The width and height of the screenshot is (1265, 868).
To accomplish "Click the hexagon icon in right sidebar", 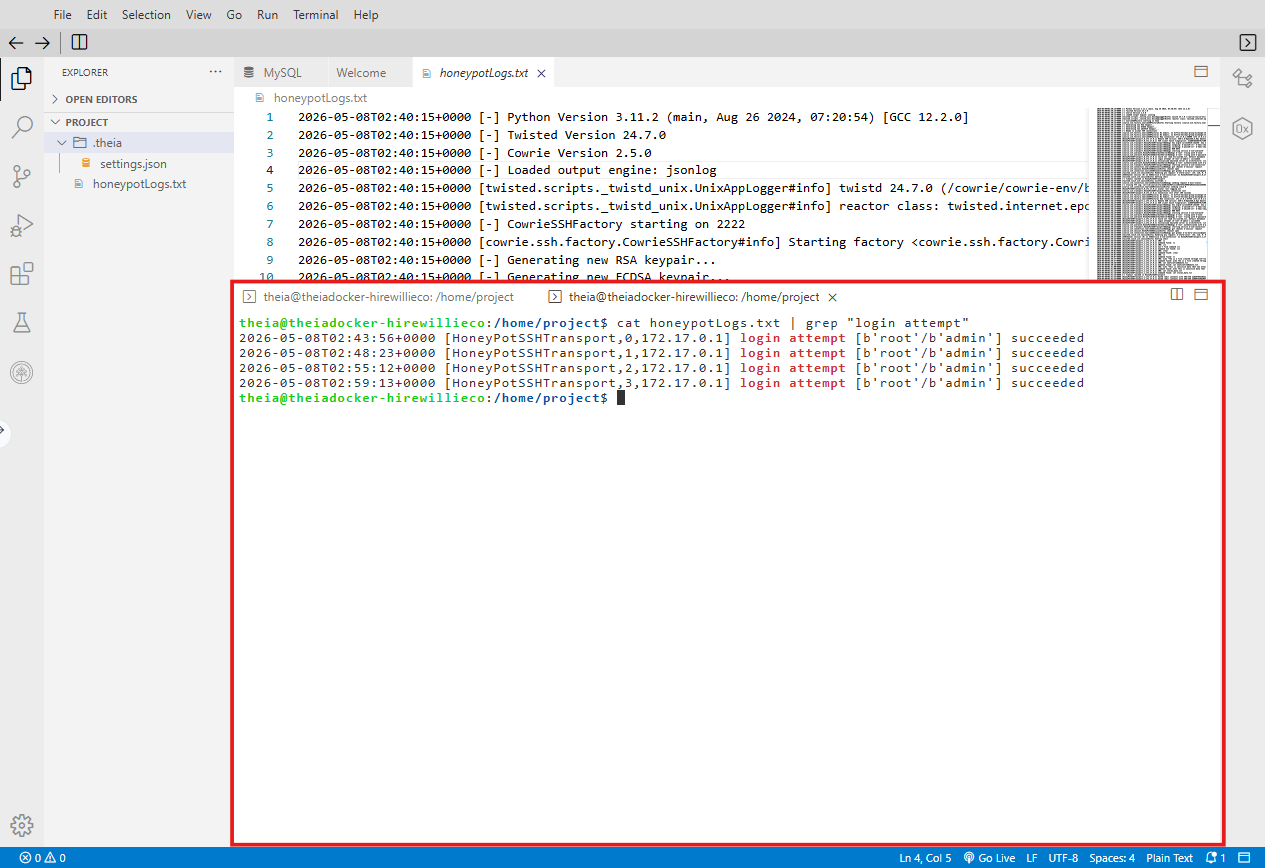I will (1242, 129).
